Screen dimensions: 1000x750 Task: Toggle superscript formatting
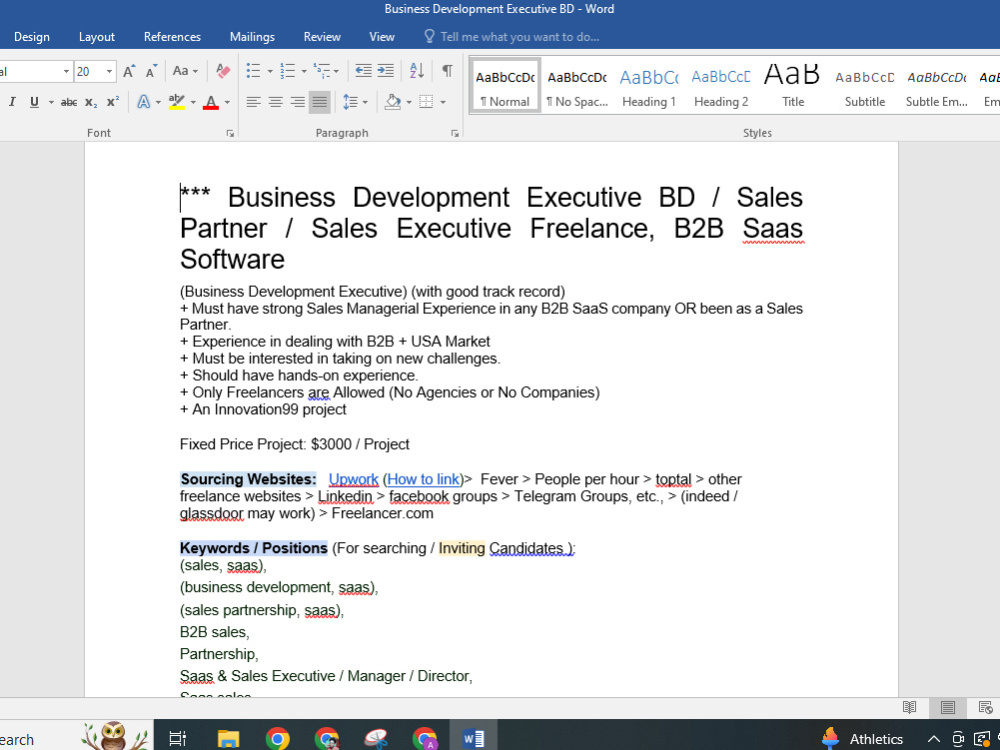click(x=113, y=102)
